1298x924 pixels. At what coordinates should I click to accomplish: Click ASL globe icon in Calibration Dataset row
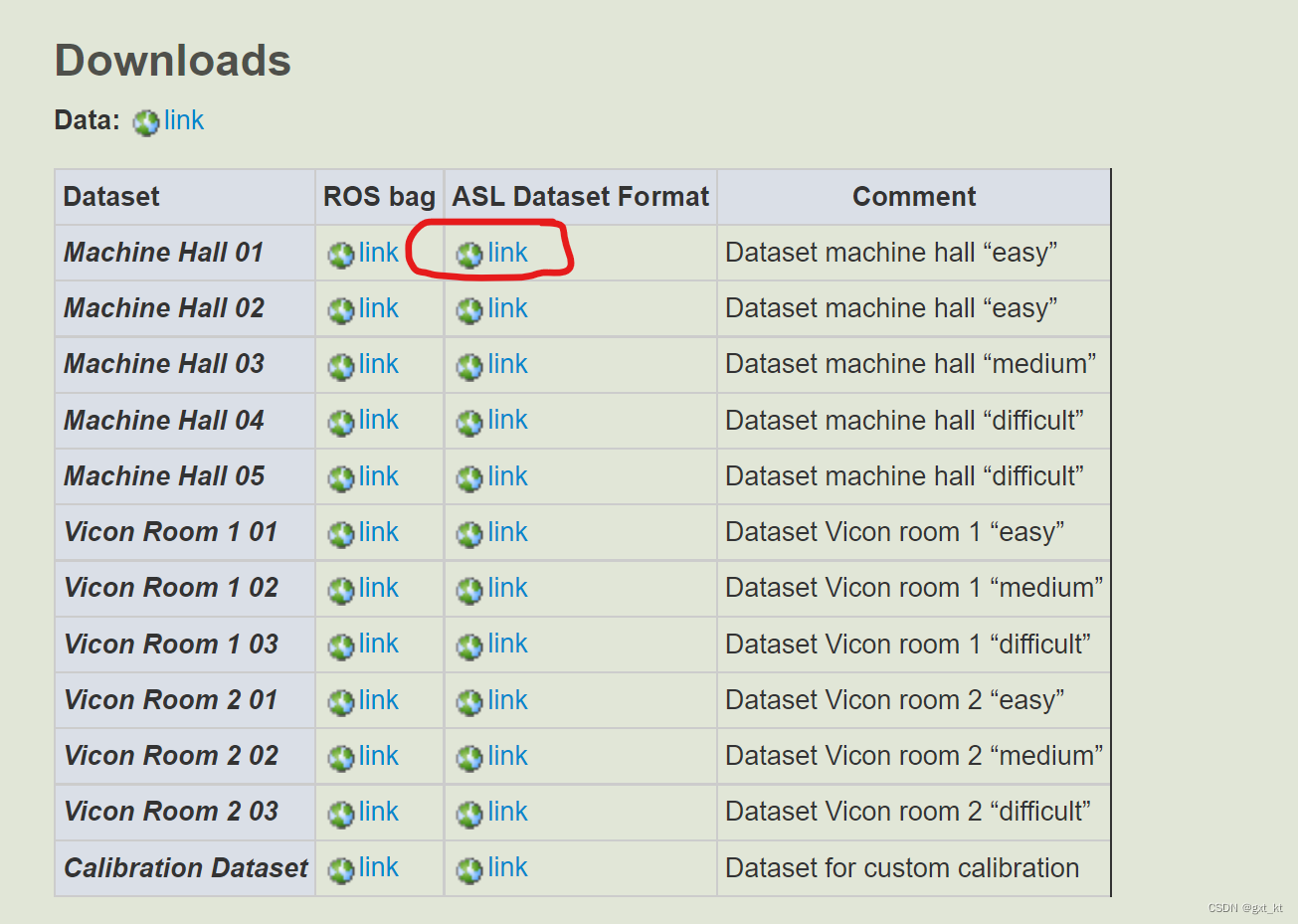[x=469, y=870]
